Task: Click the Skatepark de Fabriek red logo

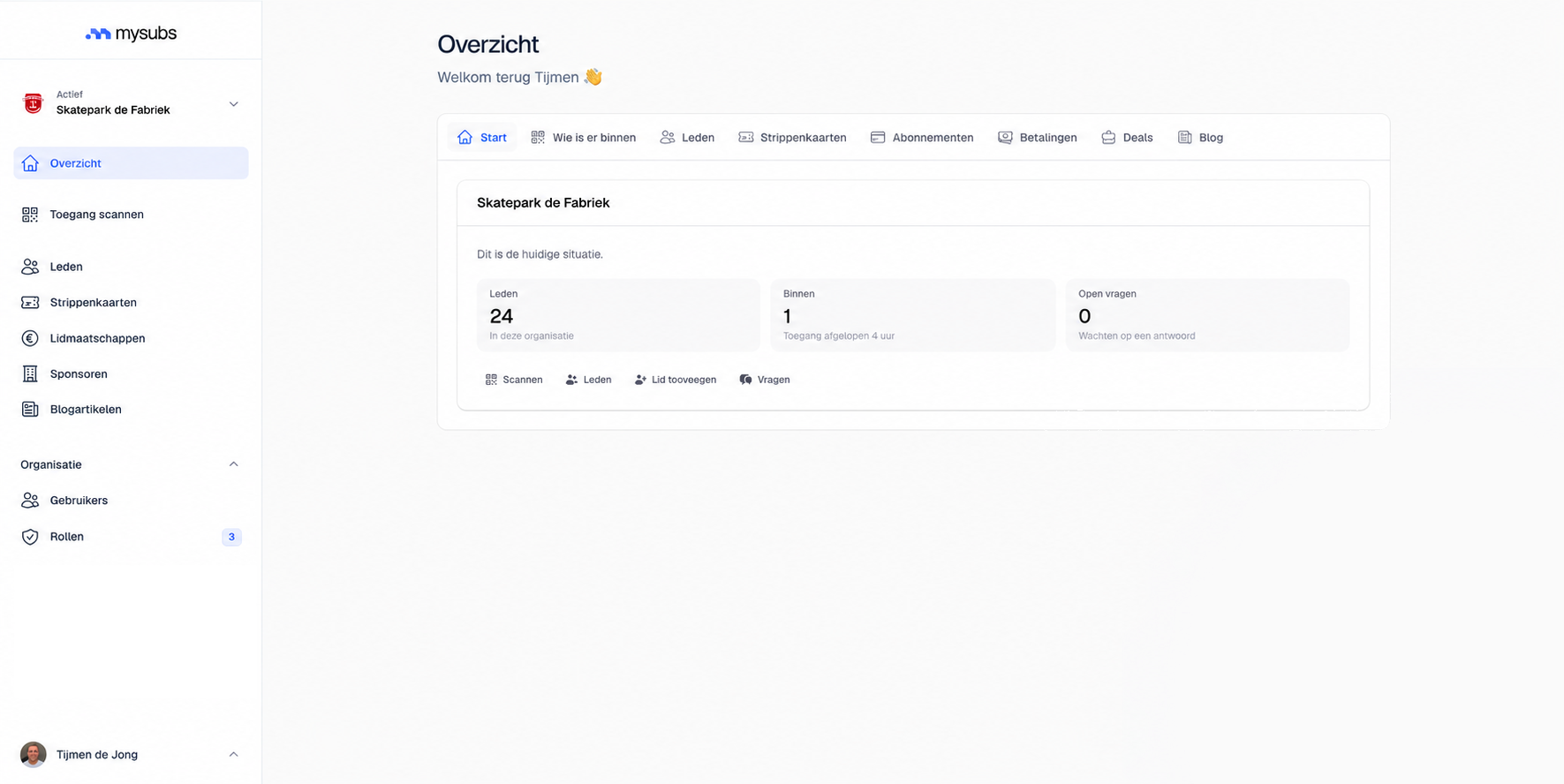Action: [34, 103]
